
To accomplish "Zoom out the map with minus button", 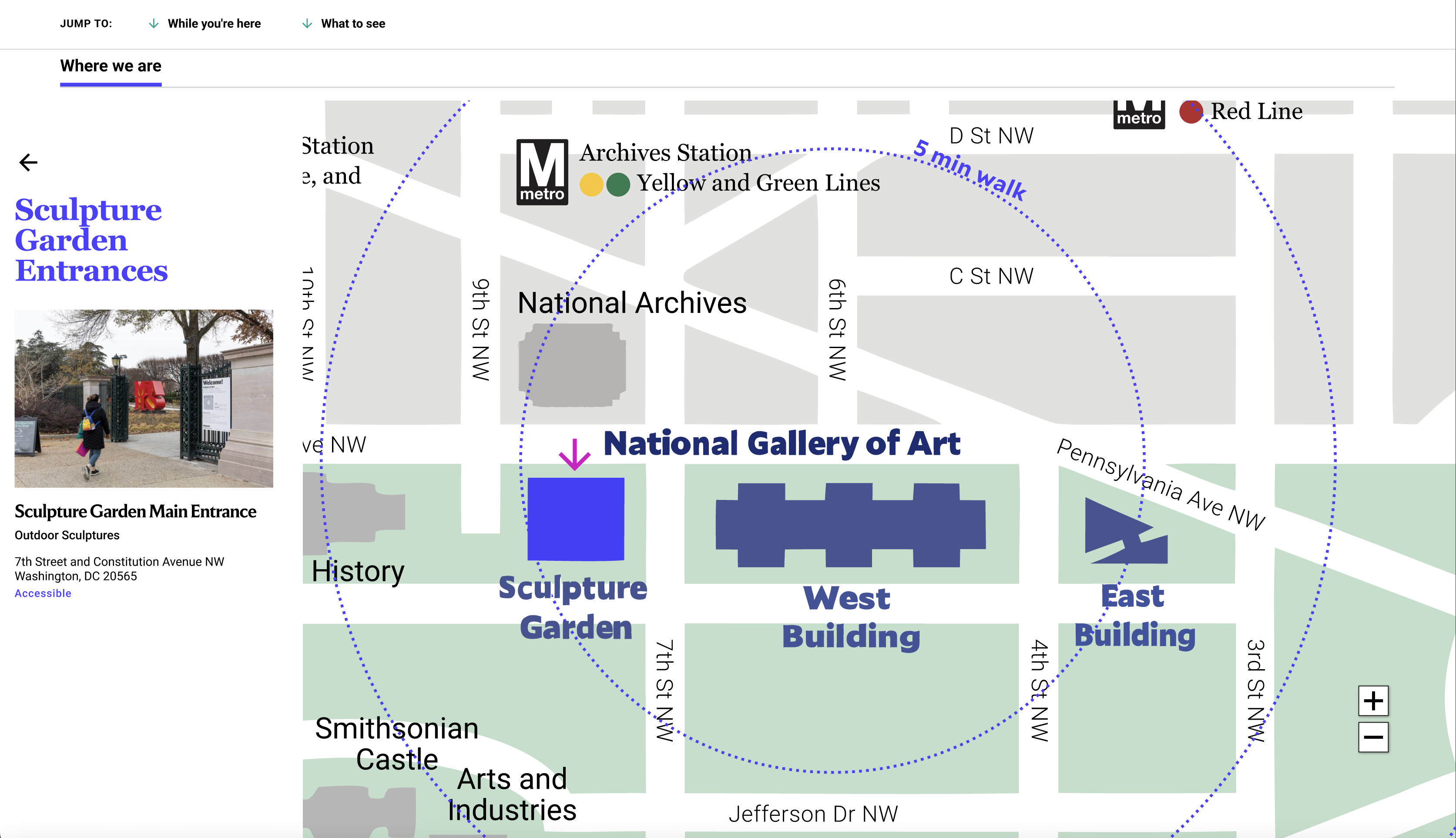I will coord(1373,737).
